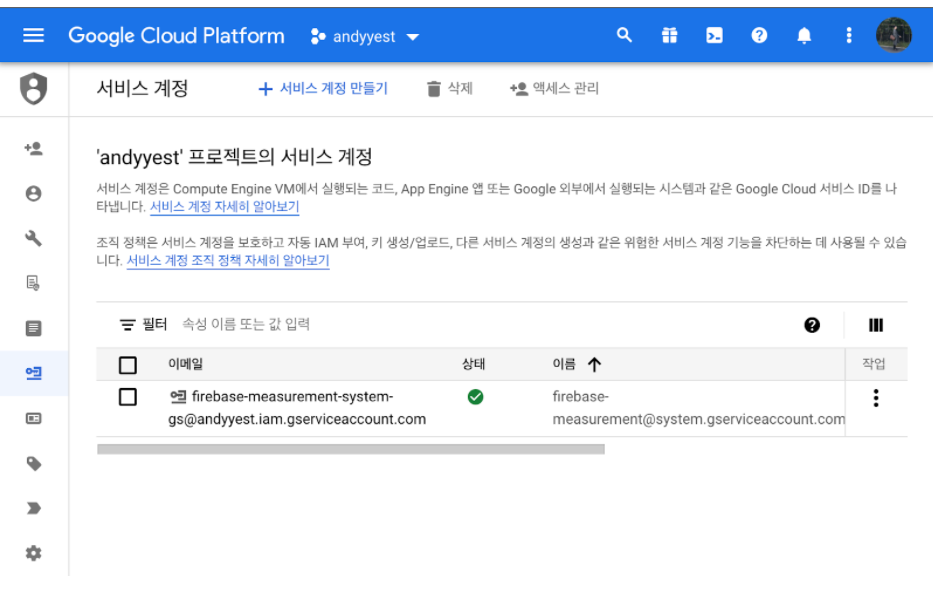Open the firebase-measurement-system-gs email link

[297, 408]
